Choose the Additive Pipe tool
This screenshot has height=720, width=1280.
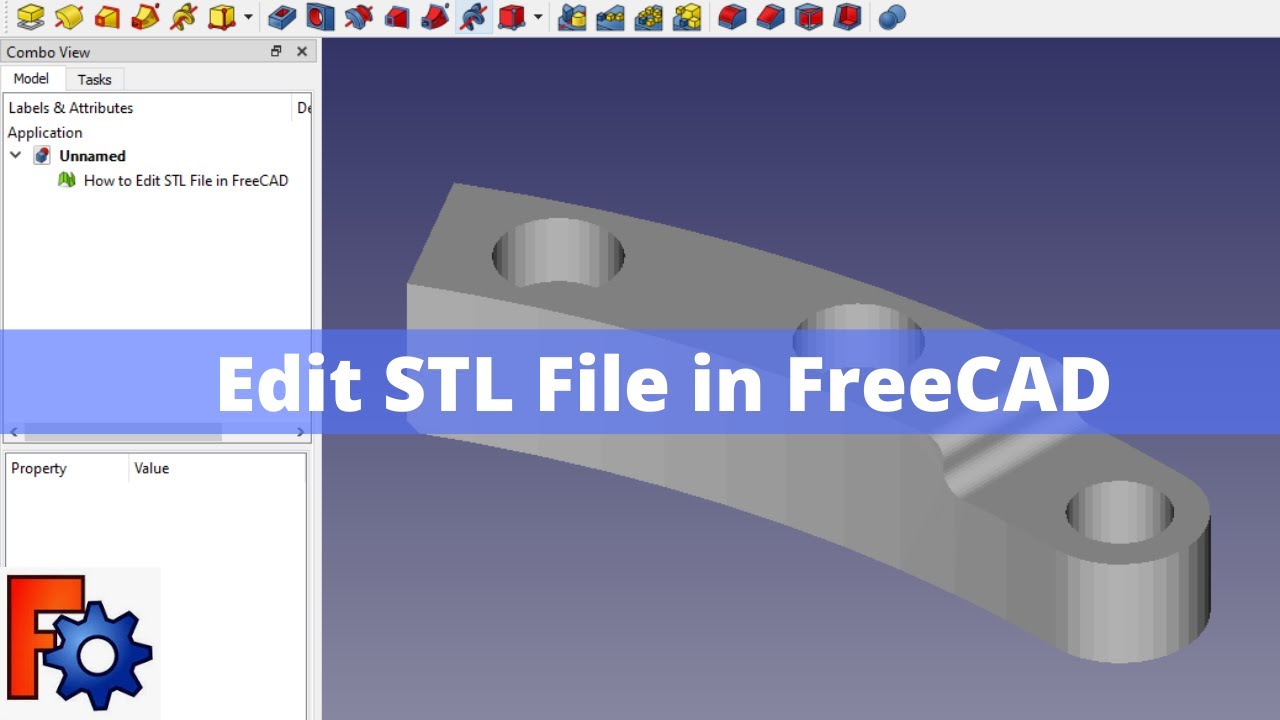pos(145,17)
